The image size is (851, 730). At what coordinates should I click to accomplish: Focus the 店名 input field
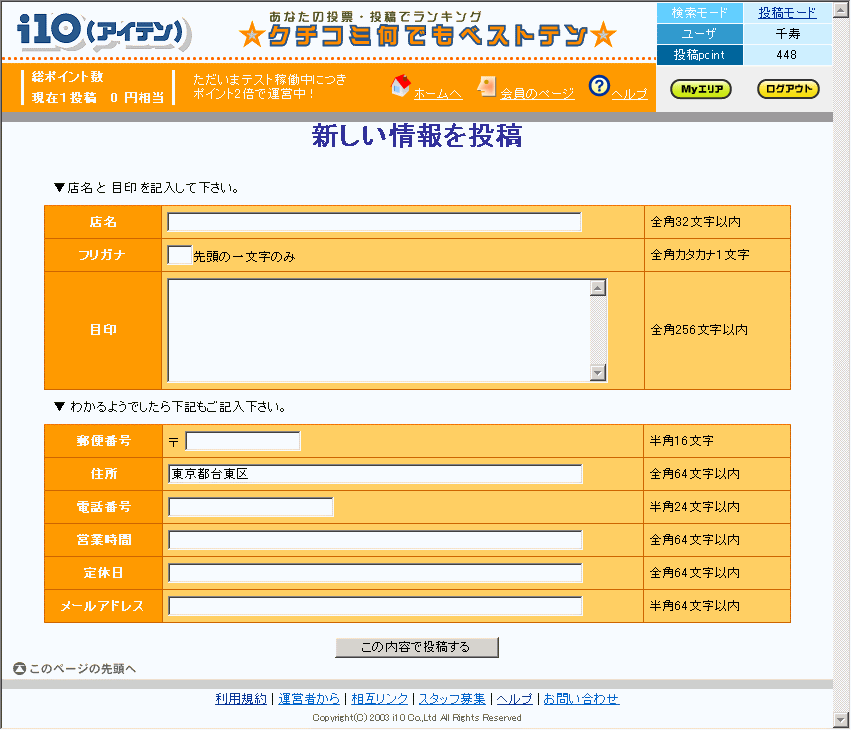(x=374, y=222)
